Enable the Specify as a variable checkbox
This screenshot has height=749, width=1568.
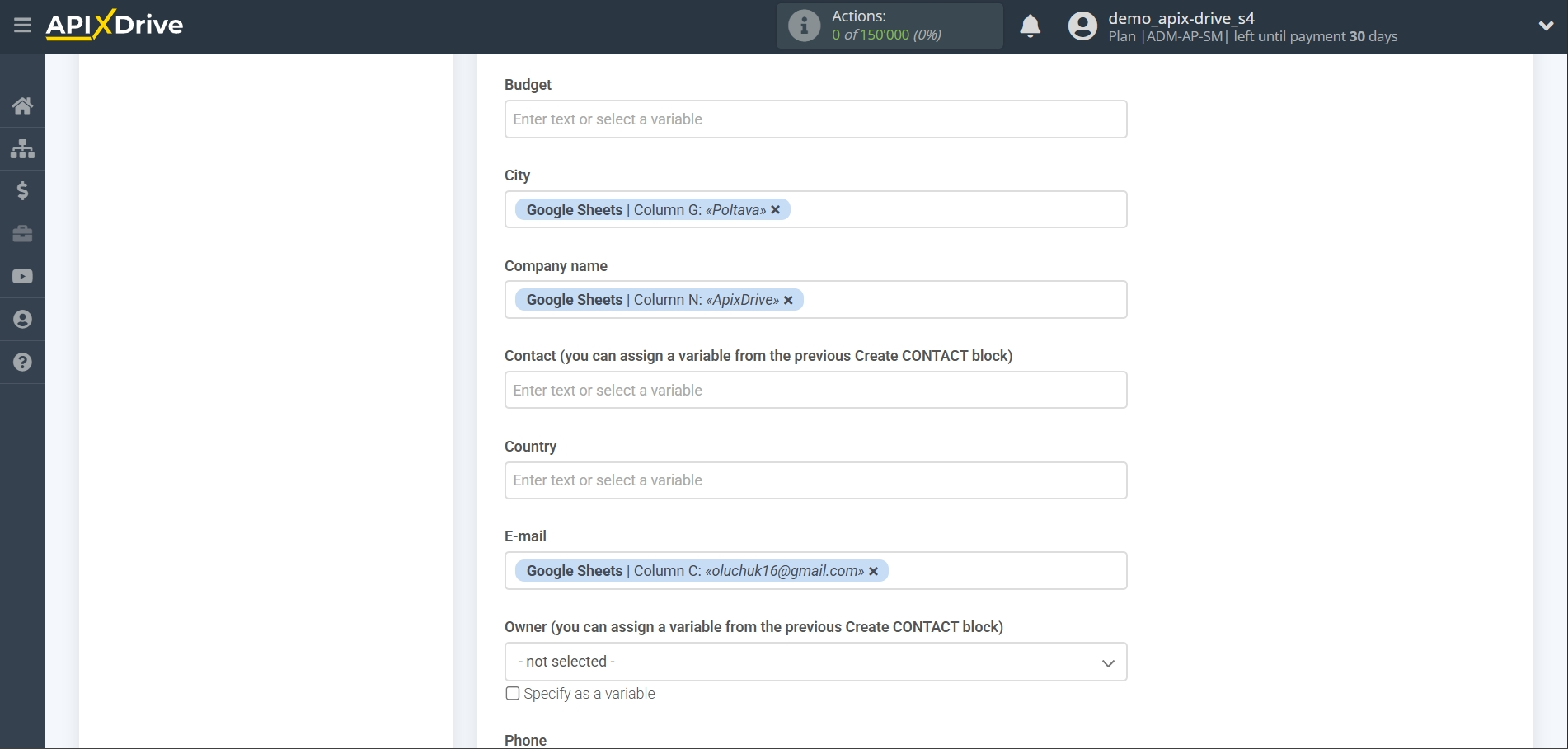pos(512,693)
